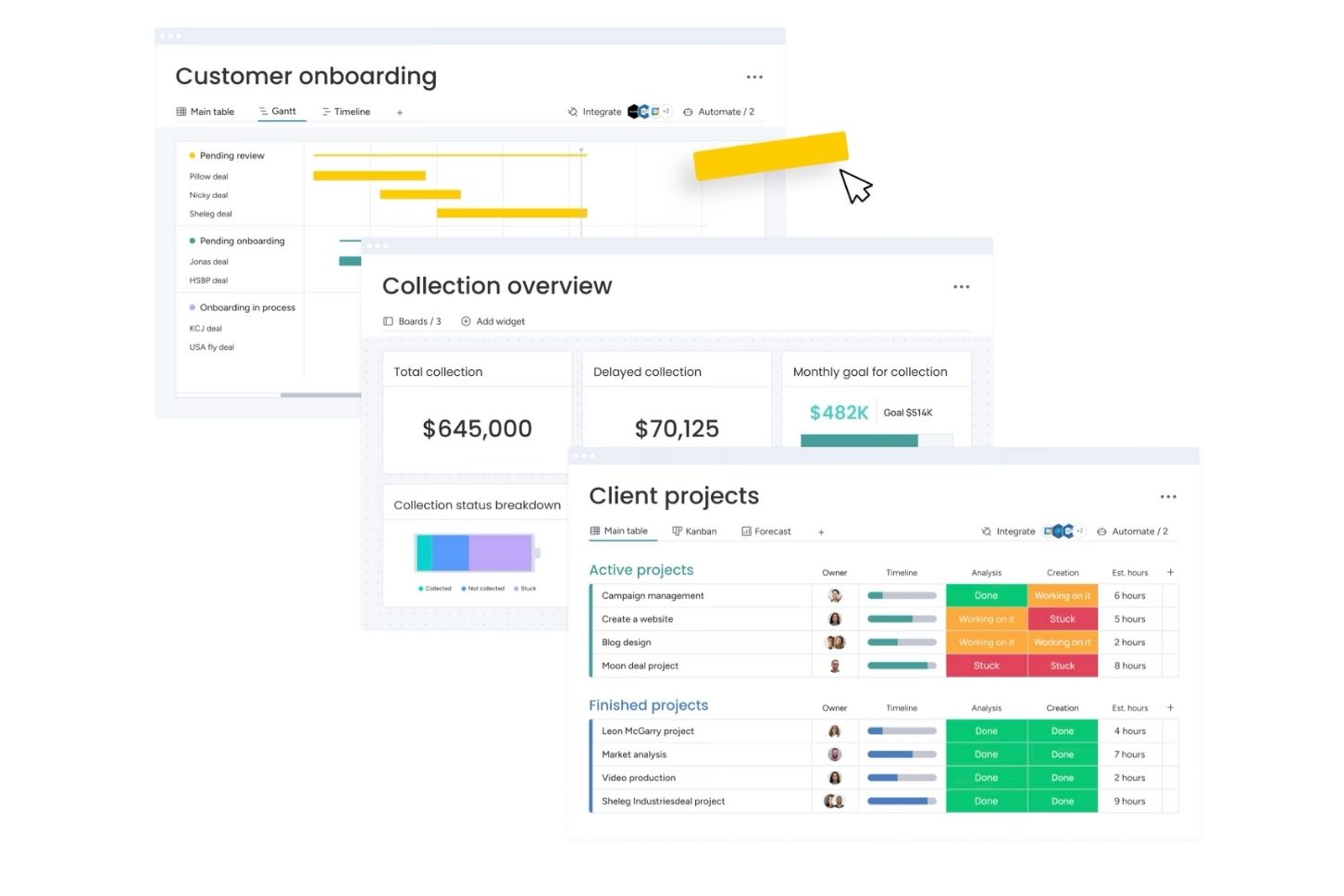The width and height of the screenshot is (1344, 896).
Task: Click the Pillow deal Gantt bar
Action: (368, 176)
